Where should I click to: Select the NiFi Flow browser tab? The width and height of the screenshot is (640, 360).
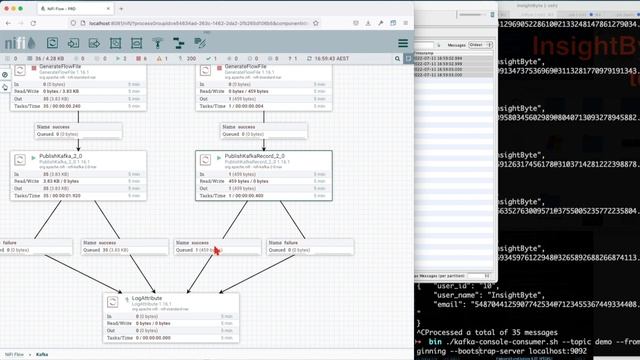(x=76, y=9)
